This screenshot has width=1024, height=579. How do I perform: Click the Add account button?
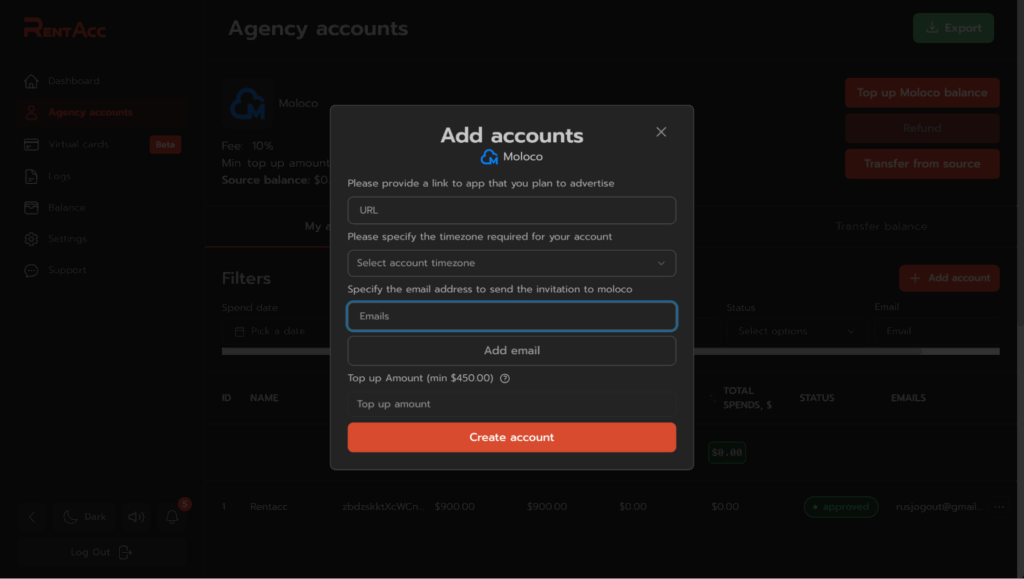(x=950, y=278)
